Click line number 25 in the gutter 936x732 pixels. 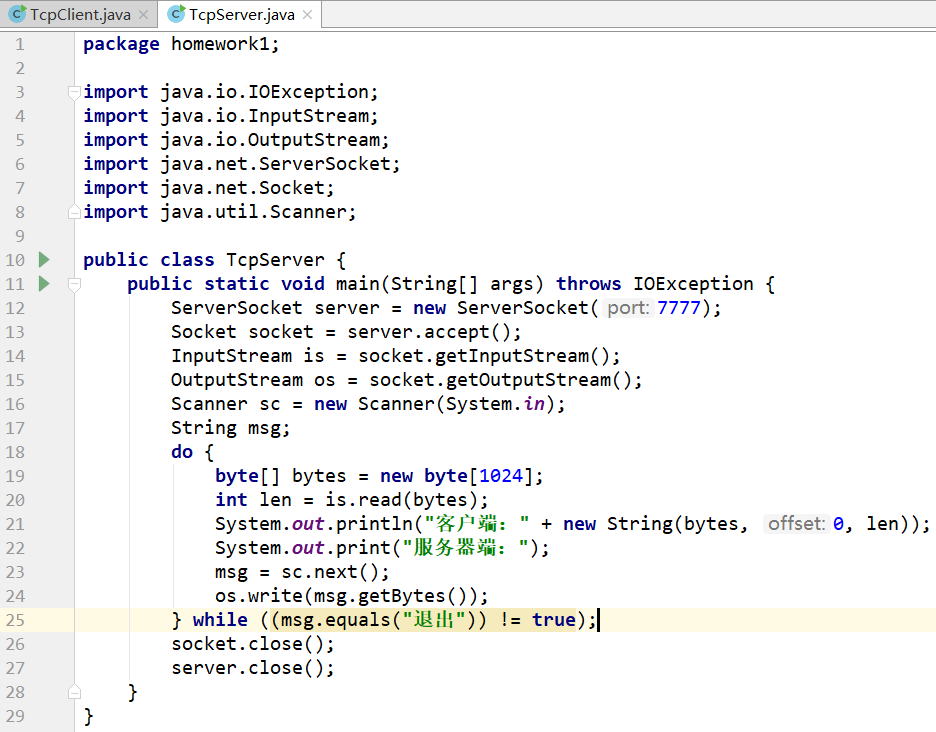[16, 620]
